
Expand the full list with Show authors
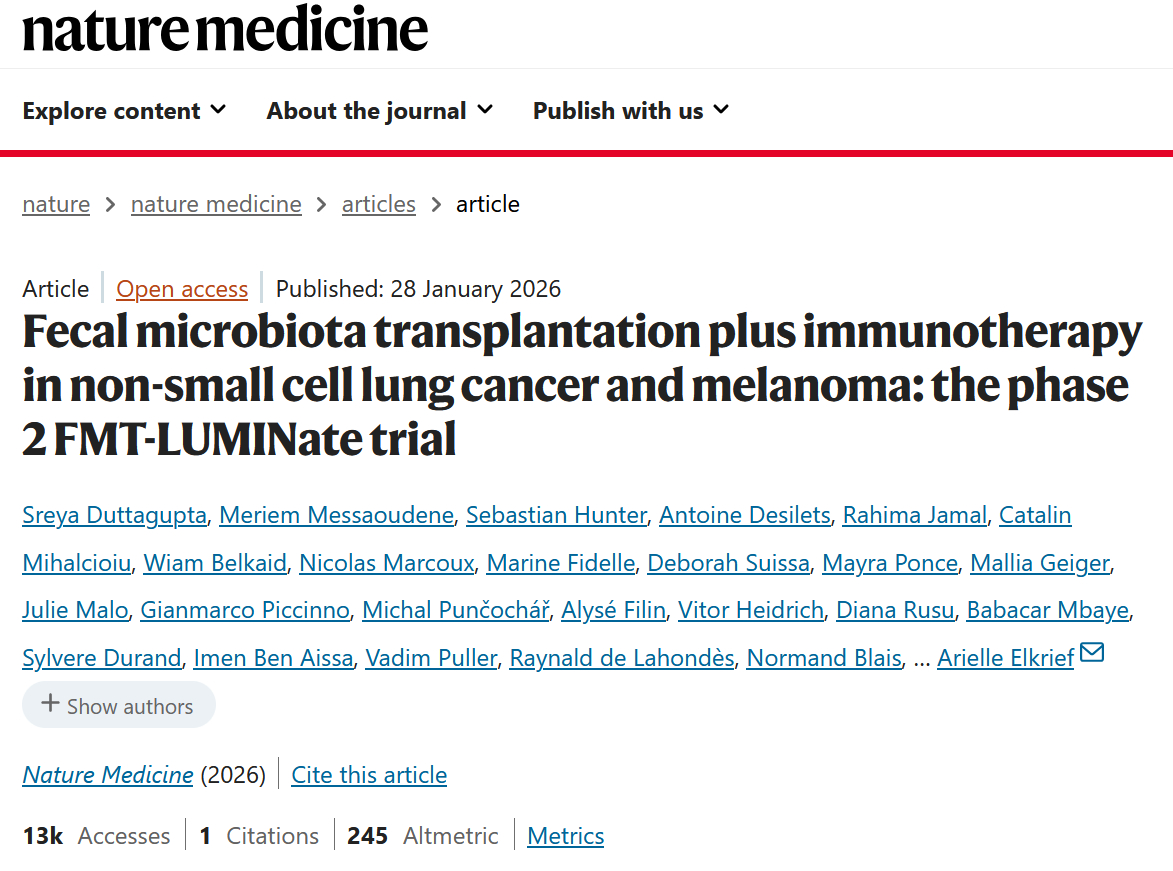(x=118, y=705)
